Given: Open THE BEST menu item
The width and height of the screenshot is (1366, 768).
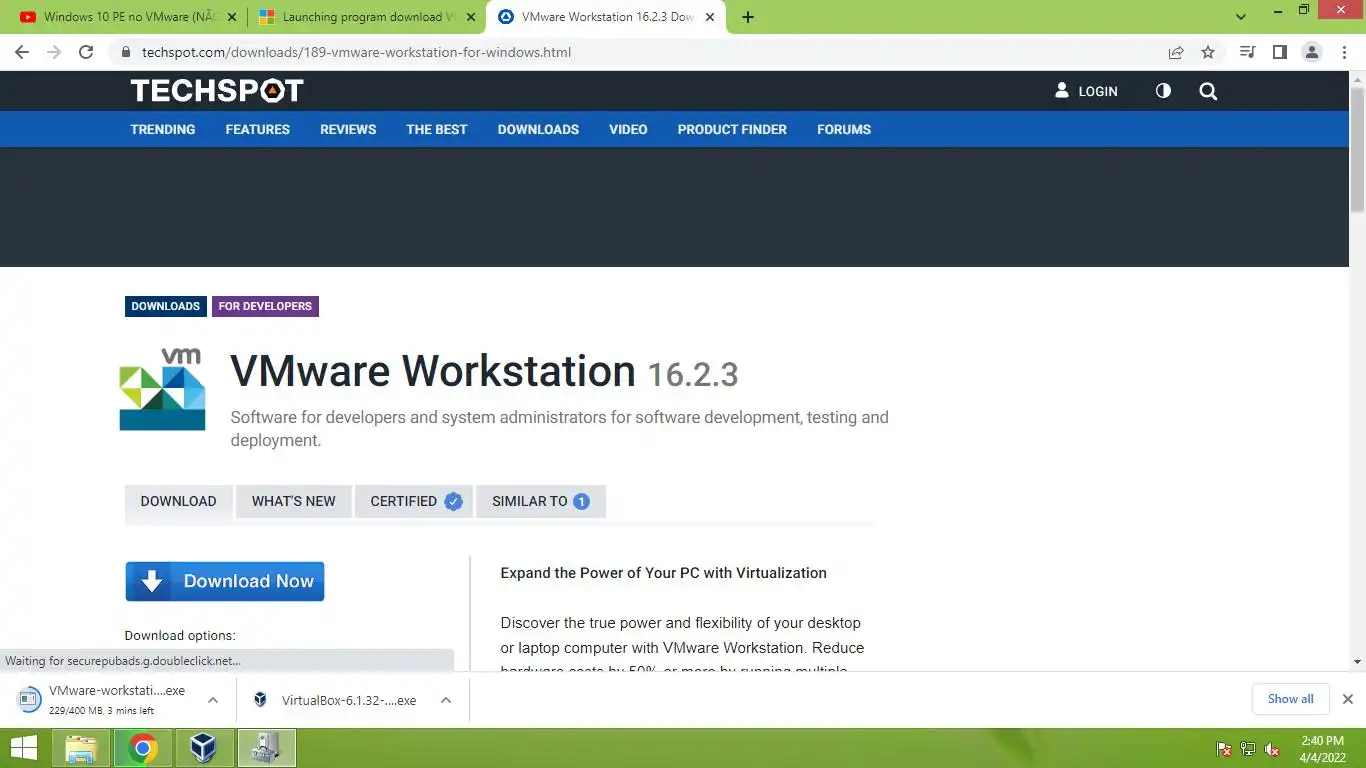Looking at the screenshot, I should pos(437,129).
